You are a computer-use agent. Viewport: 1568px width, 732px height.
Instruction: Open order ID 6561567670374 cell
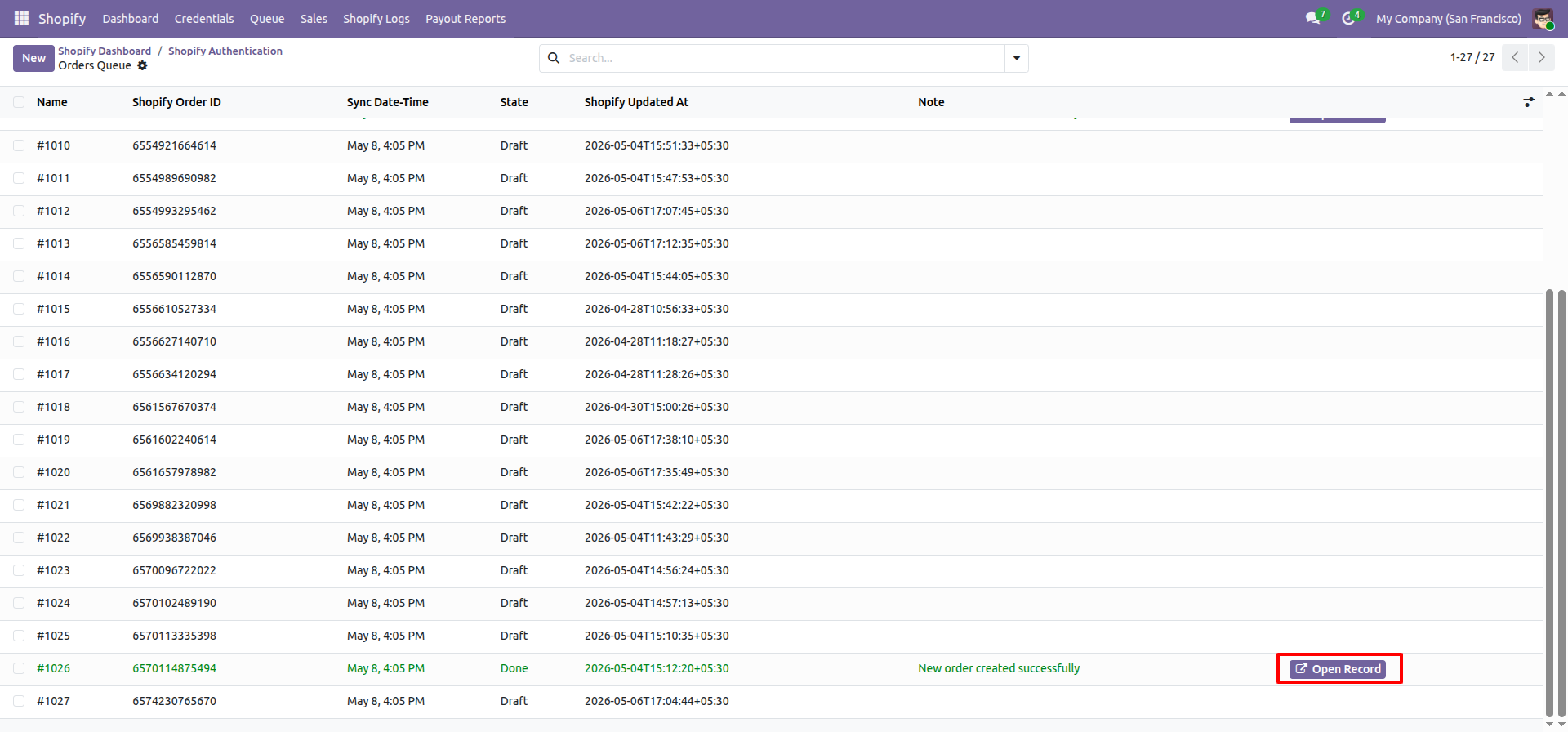tap(175, 407)
